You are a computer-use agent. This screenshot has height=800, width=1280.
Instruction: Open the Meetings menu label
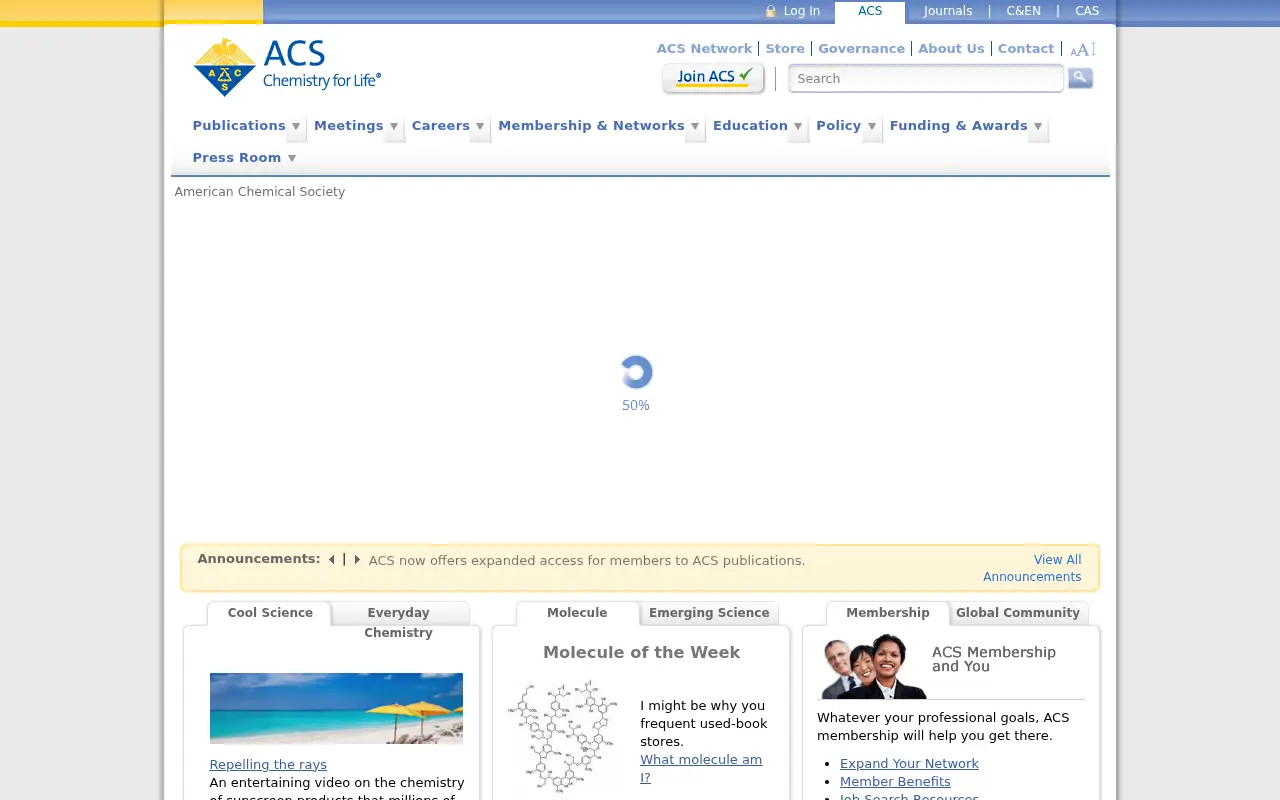(x=349, y=126)
